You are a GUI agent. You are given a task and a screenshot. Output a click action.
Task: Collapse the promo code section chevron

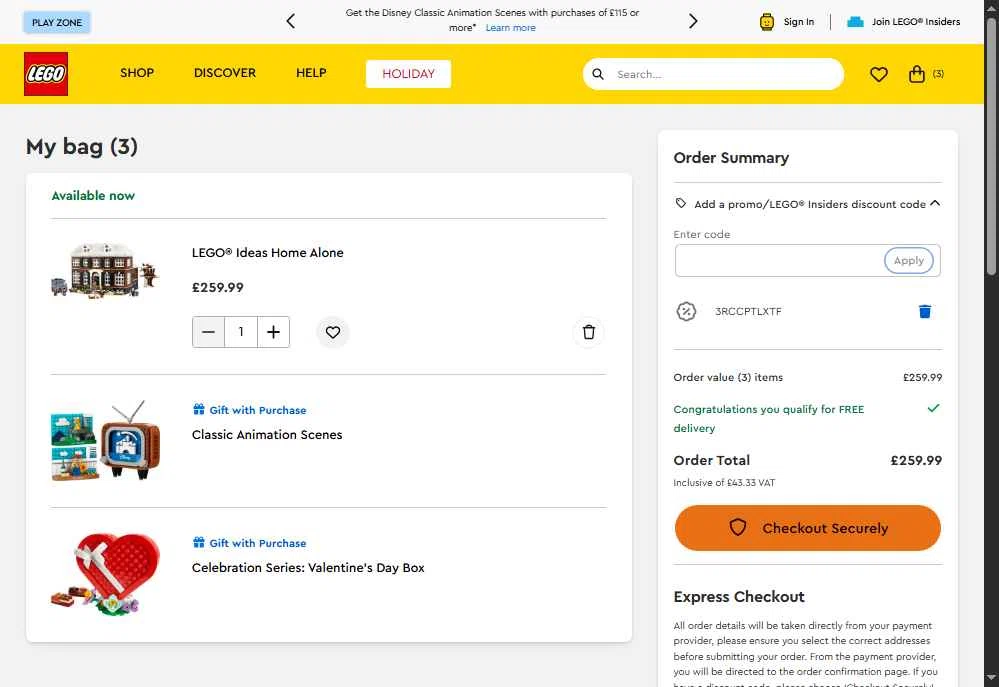935,203
